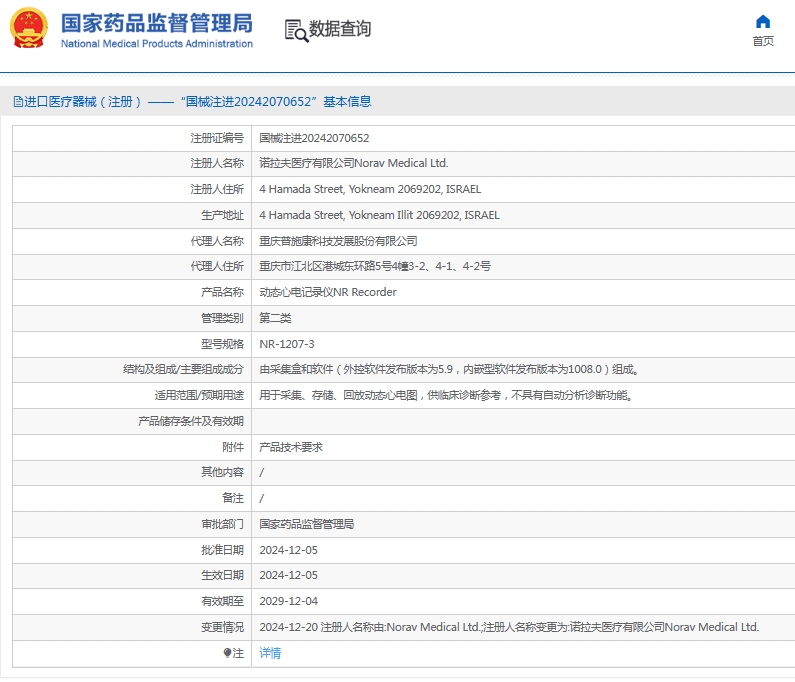Select approving department 国家药品监督管理局 cell
The image size is (795, 682).
click(x=306, y=524)
